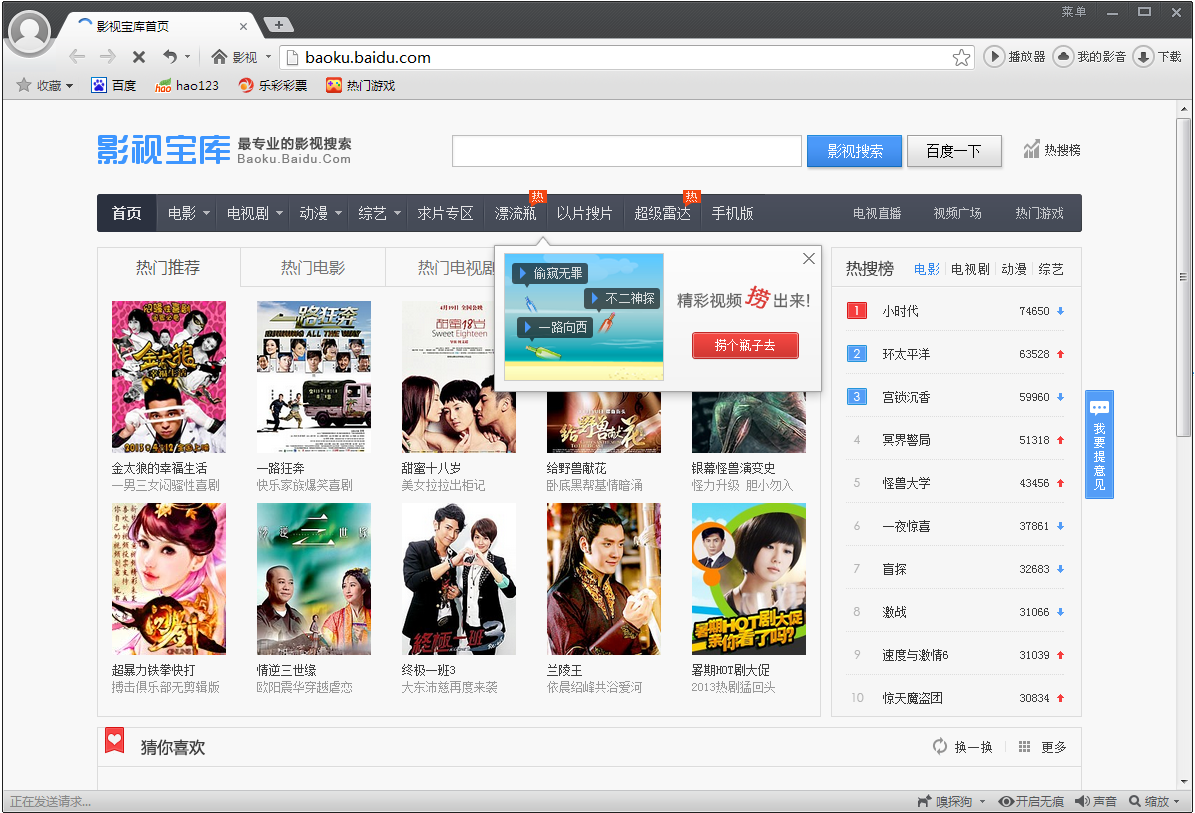Image resolution: width=1195 pixels, height=813 pixels.
Task: Expand the 电影 navigation dropdown
Action: [x=206, y=213]
